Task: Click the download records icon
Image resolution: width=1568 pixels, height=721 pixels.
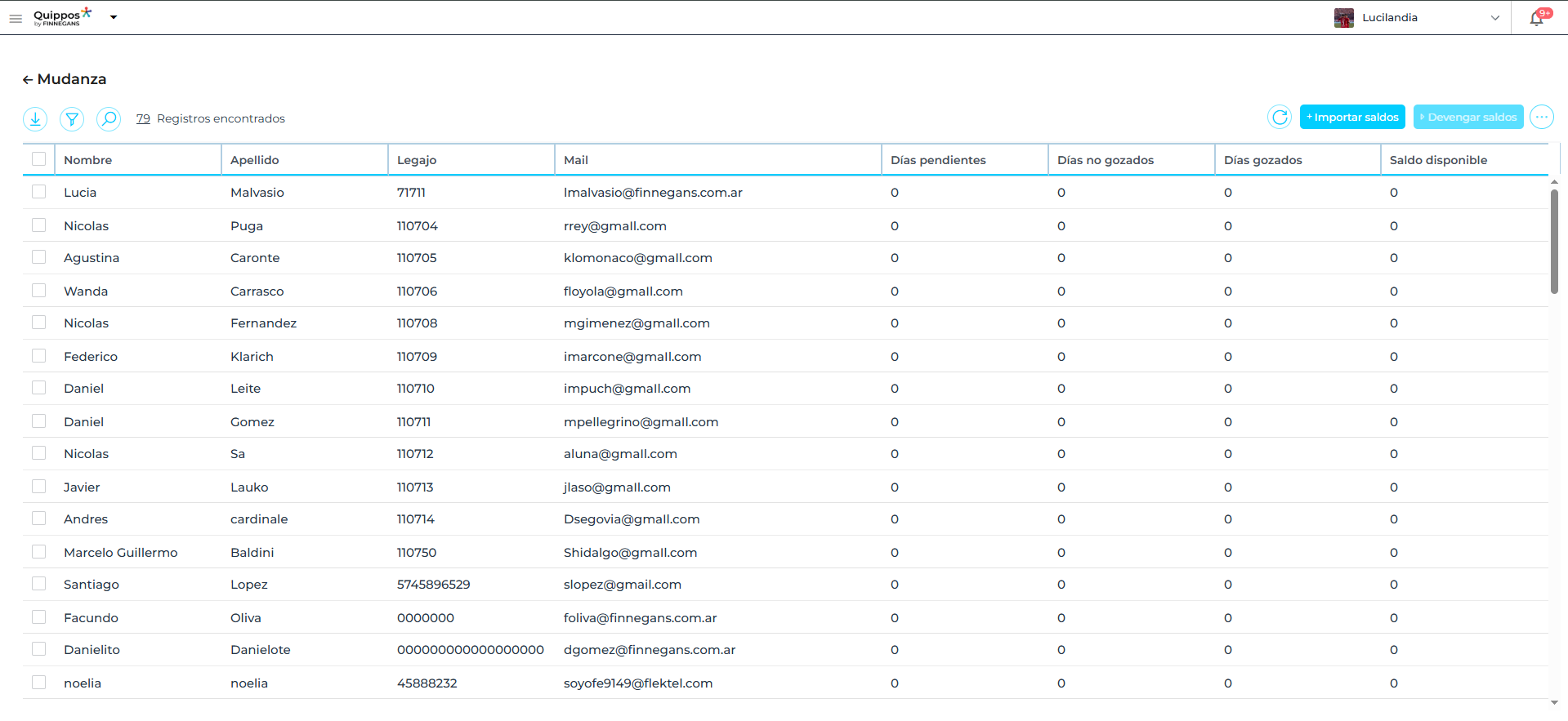Action: click(35, 119)
